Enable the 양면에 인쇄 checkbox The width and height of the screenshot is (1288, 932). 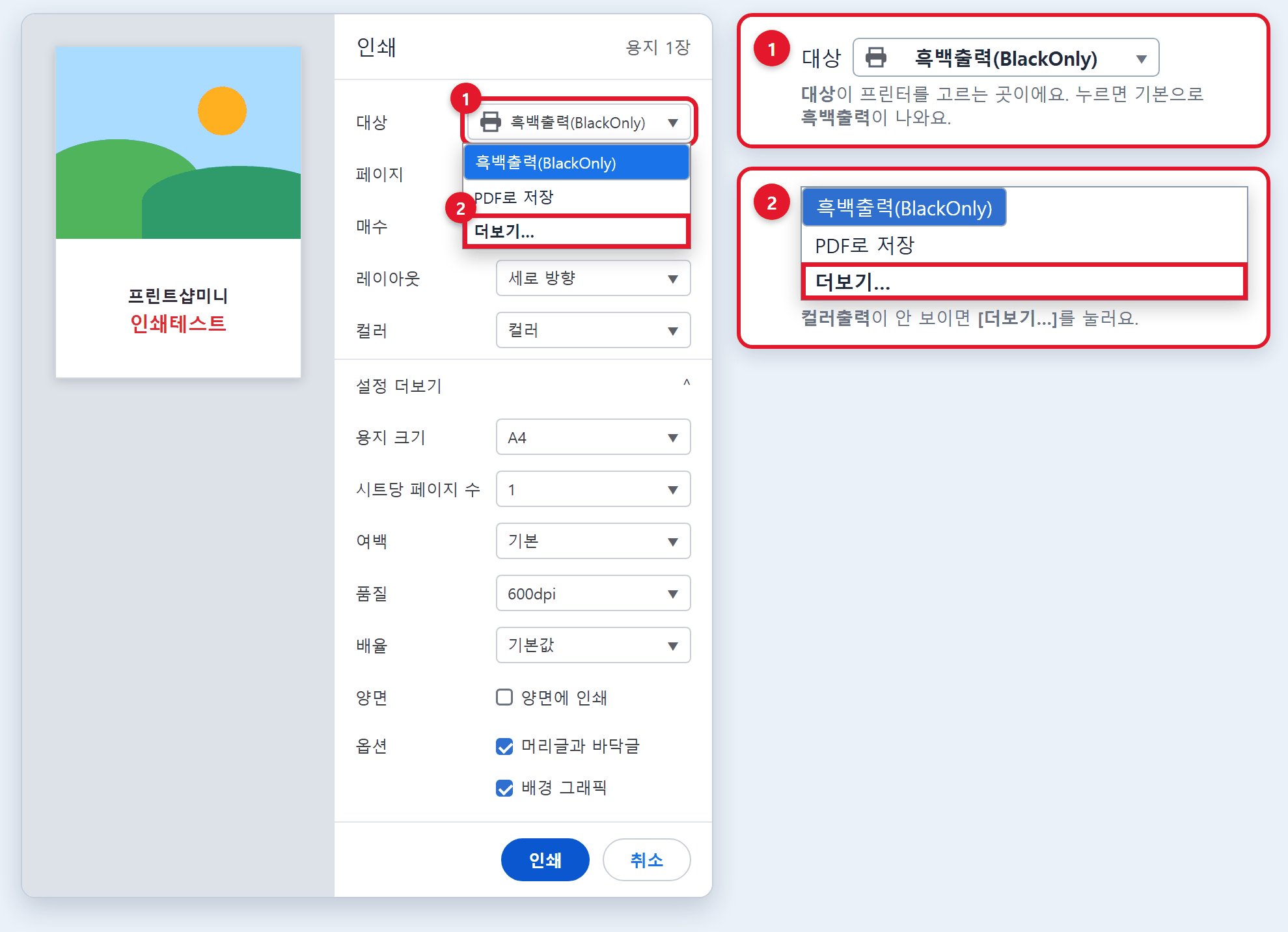click(x=504, y=698)
